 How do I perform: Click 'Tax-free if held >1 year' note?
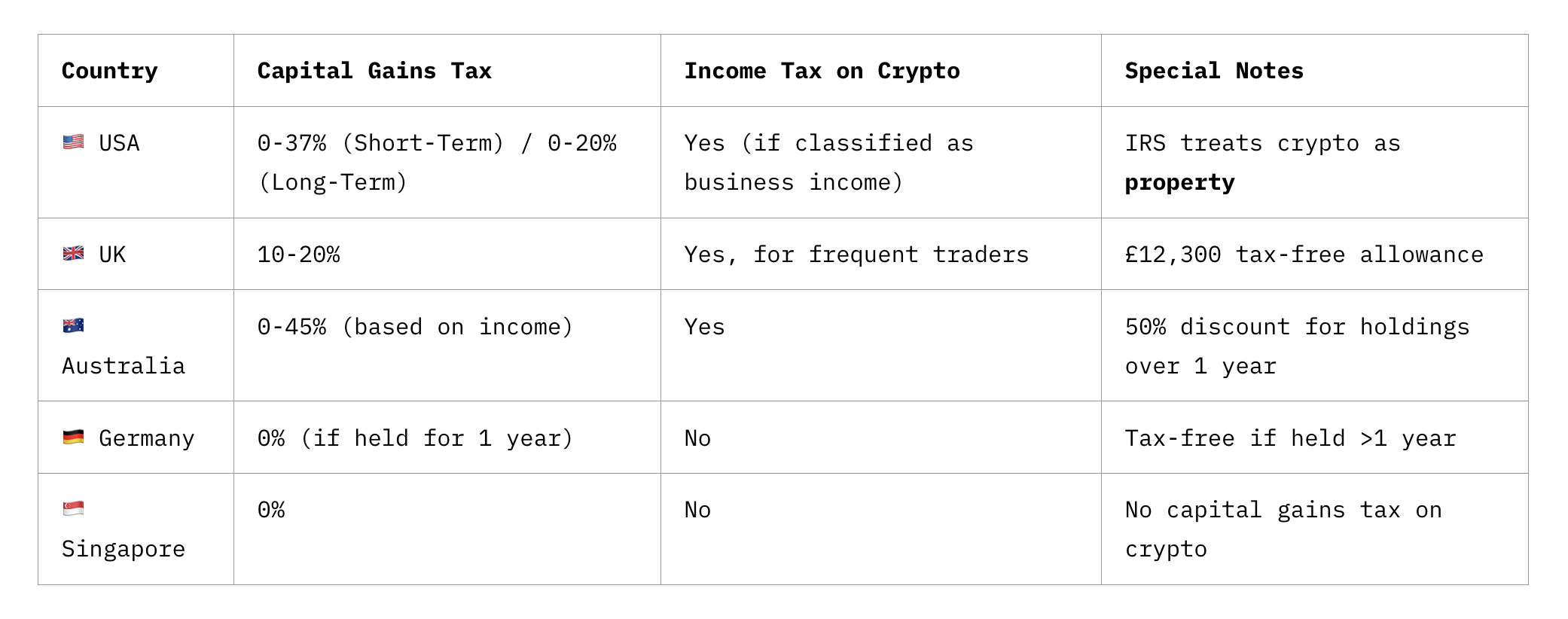pyautogui.click(x=1290, y=438)
